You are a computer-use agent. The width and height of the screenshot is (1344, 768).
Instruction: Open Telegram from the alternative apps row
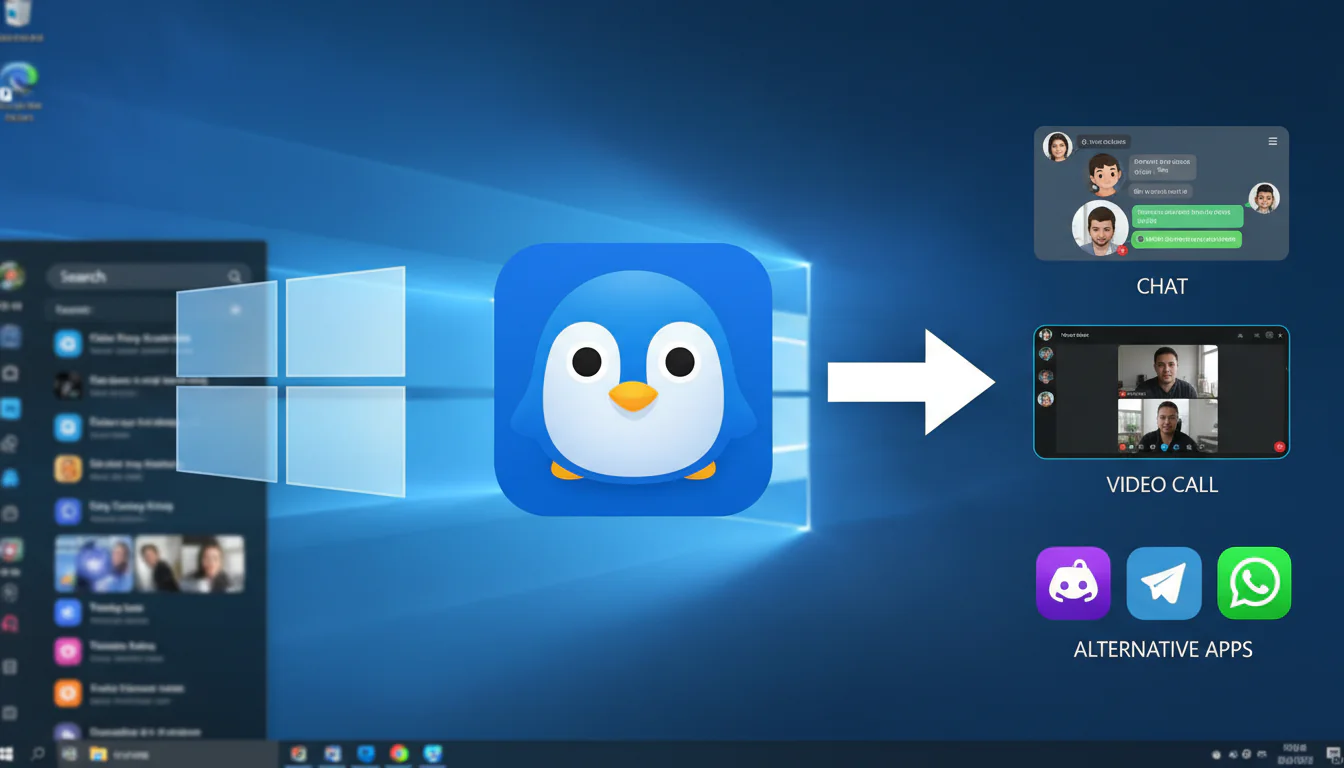pyautogui.click(x=1163, y=583)
